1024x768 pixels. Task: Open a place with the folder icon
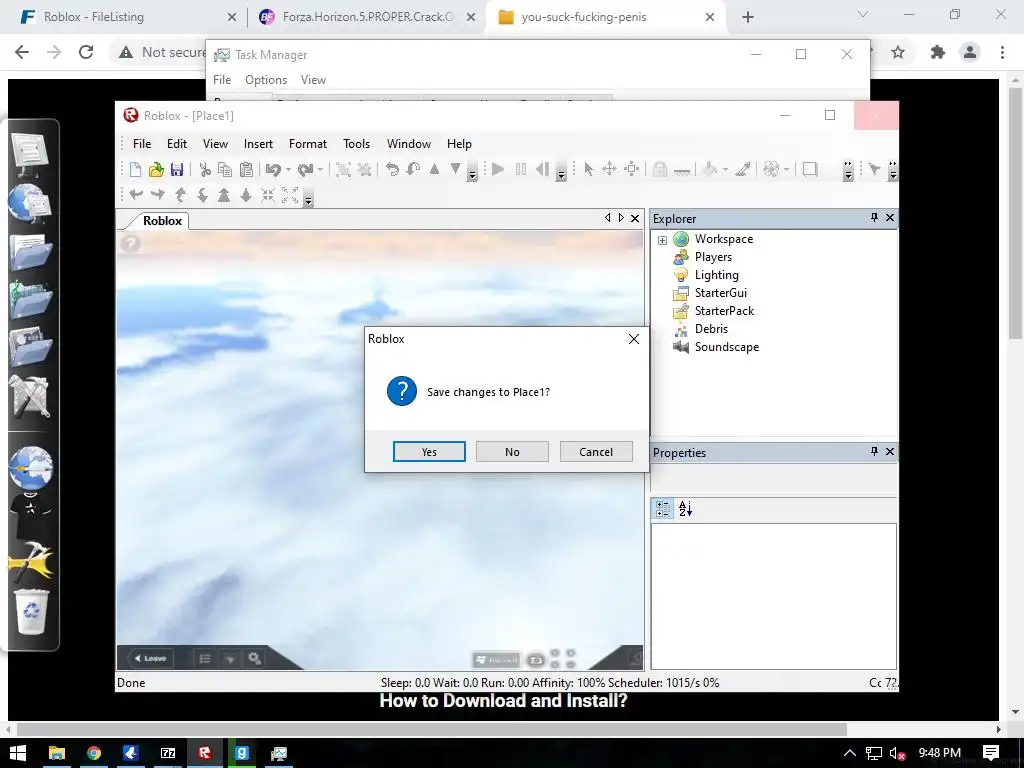tap(155, 170)
